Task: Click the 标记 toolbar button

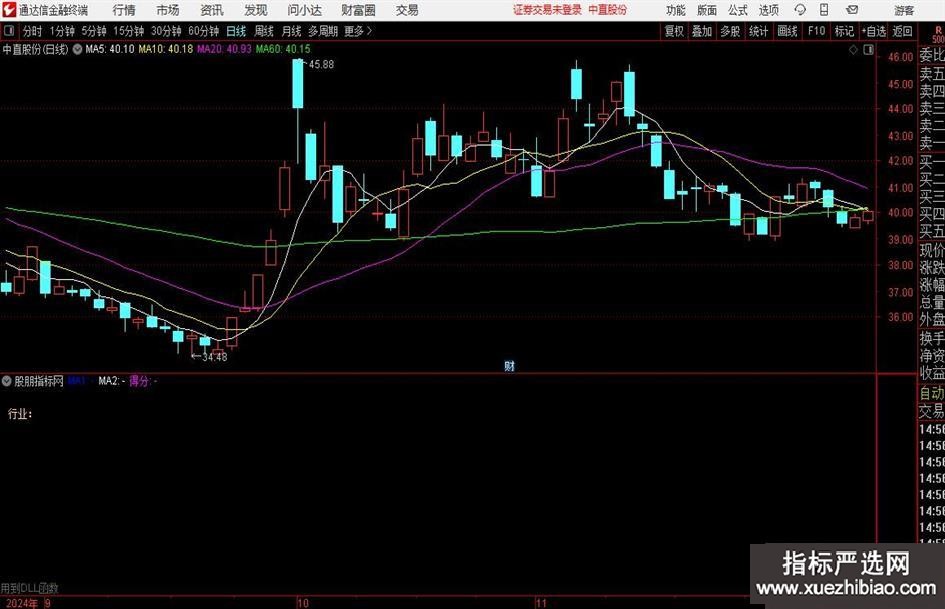Action: coord(844,31)
